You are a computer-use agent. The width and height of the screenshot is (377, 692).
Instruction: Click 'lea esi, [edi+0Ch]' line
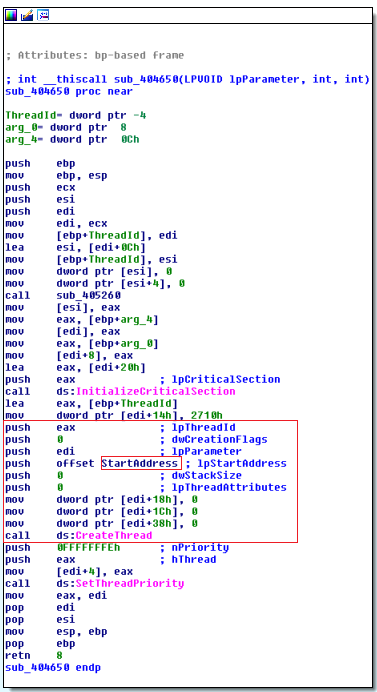point(75,248)
